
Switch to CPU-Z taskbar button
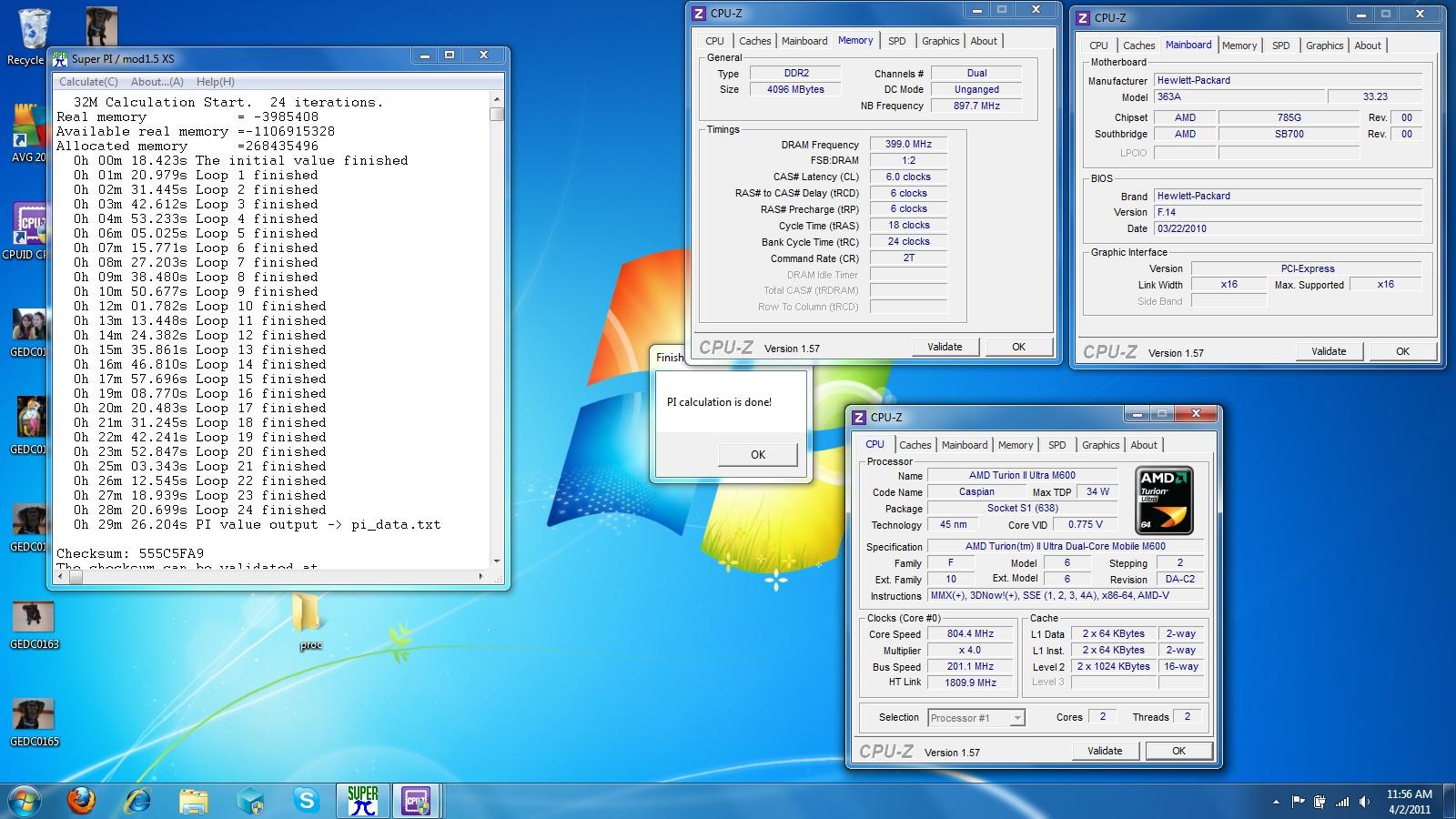[417, 801]
